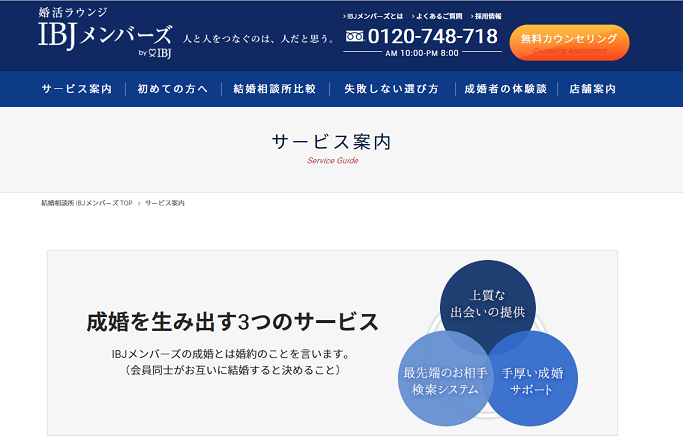This screenshot has width=683, height=442.
Task: Select the 店舗案内 menu item
Action: click(592, 89)
